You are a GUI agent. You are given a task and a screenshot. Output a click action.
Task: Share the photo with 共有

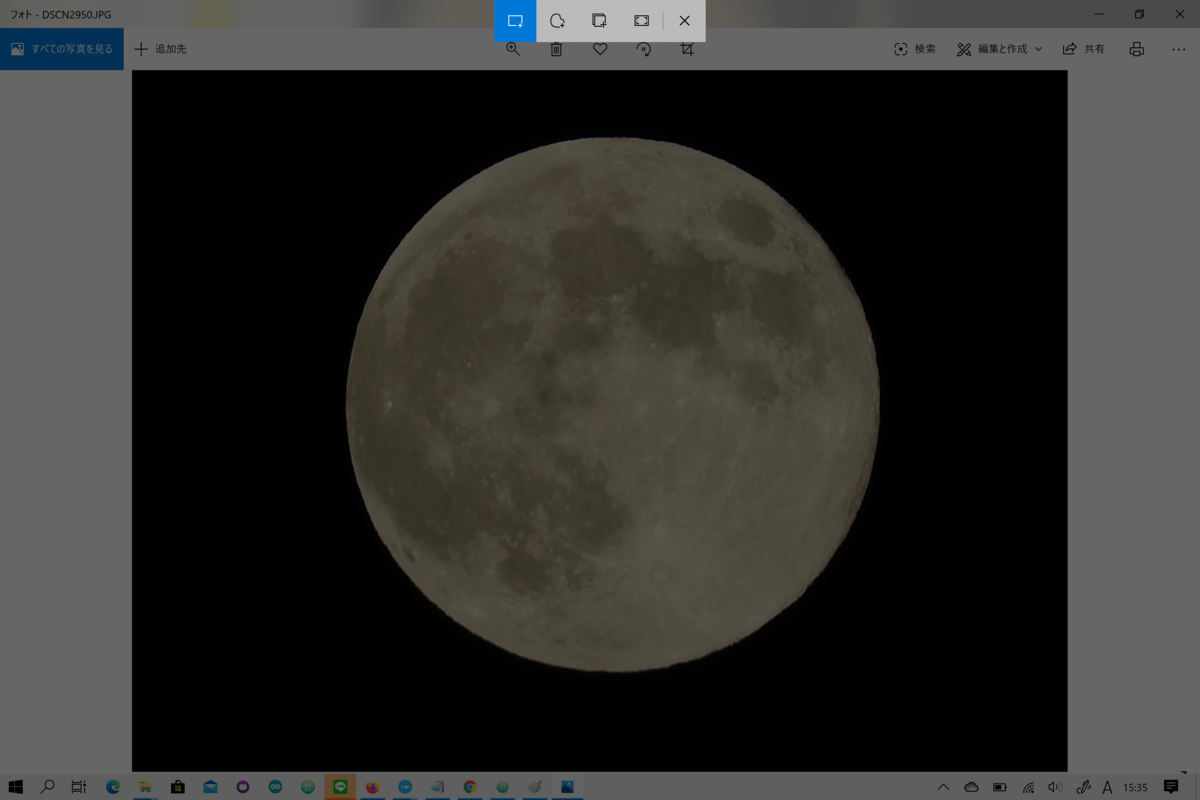point(1085,48)
